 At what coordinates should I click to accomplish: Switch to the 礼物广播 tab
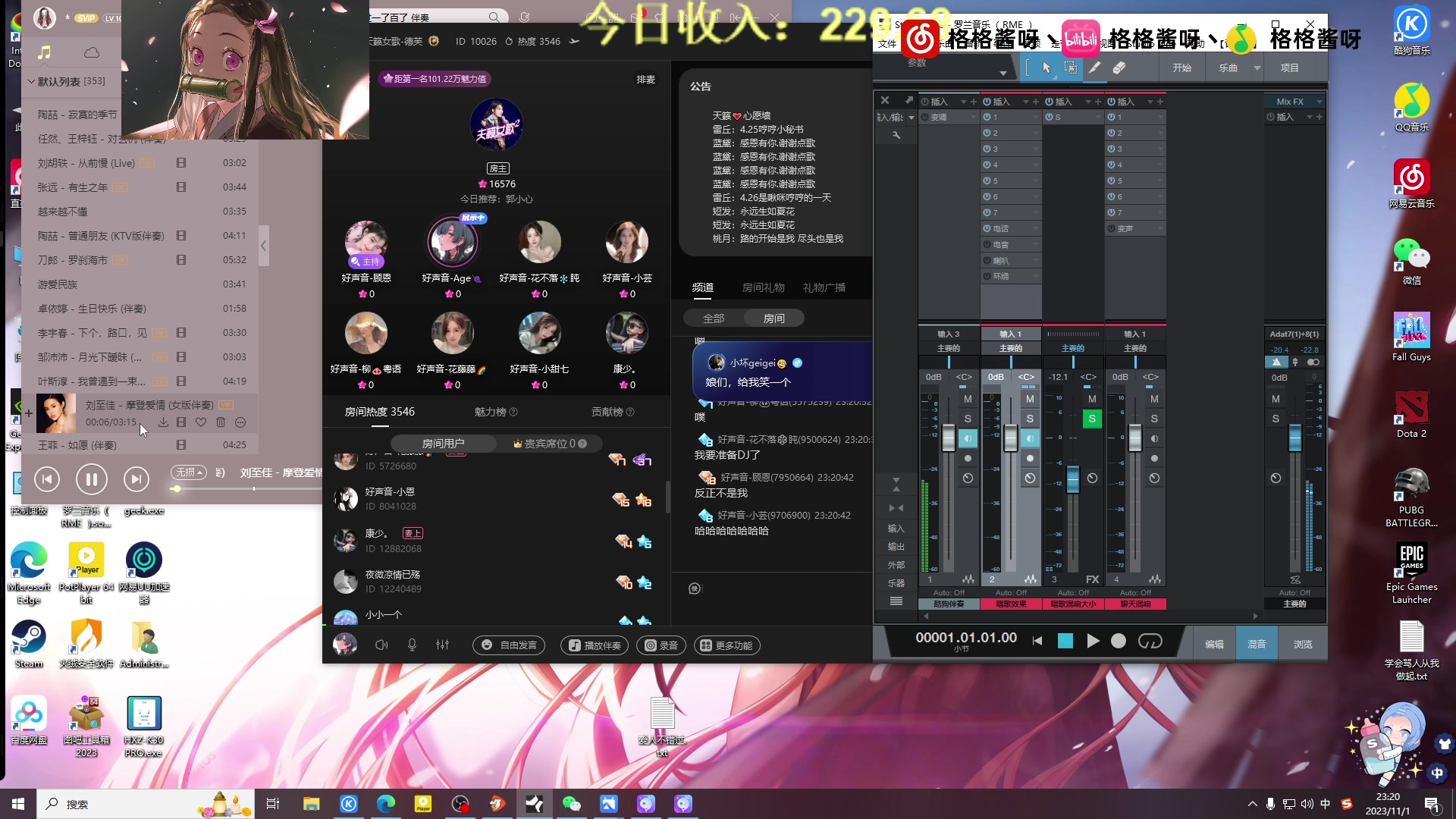coord(824,287)
